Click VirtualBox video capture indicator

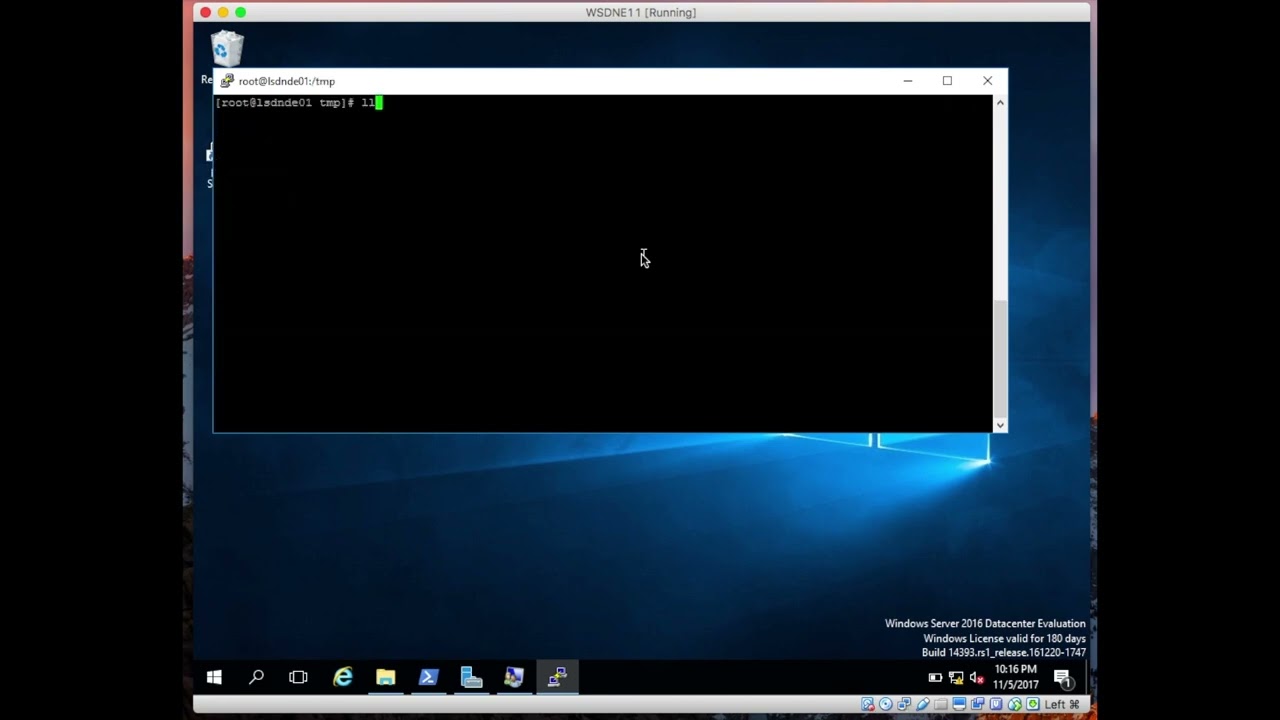point(978,704)
